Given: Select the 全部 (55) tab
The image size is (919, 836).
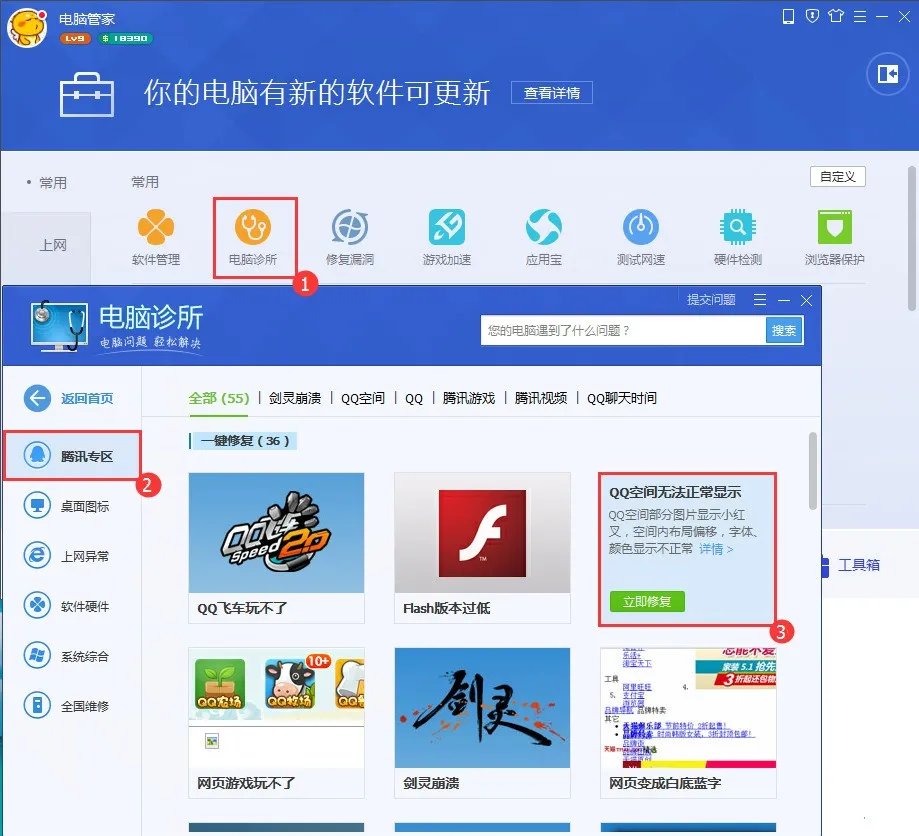Looking at the screenshot, I should tap(218, 396).
